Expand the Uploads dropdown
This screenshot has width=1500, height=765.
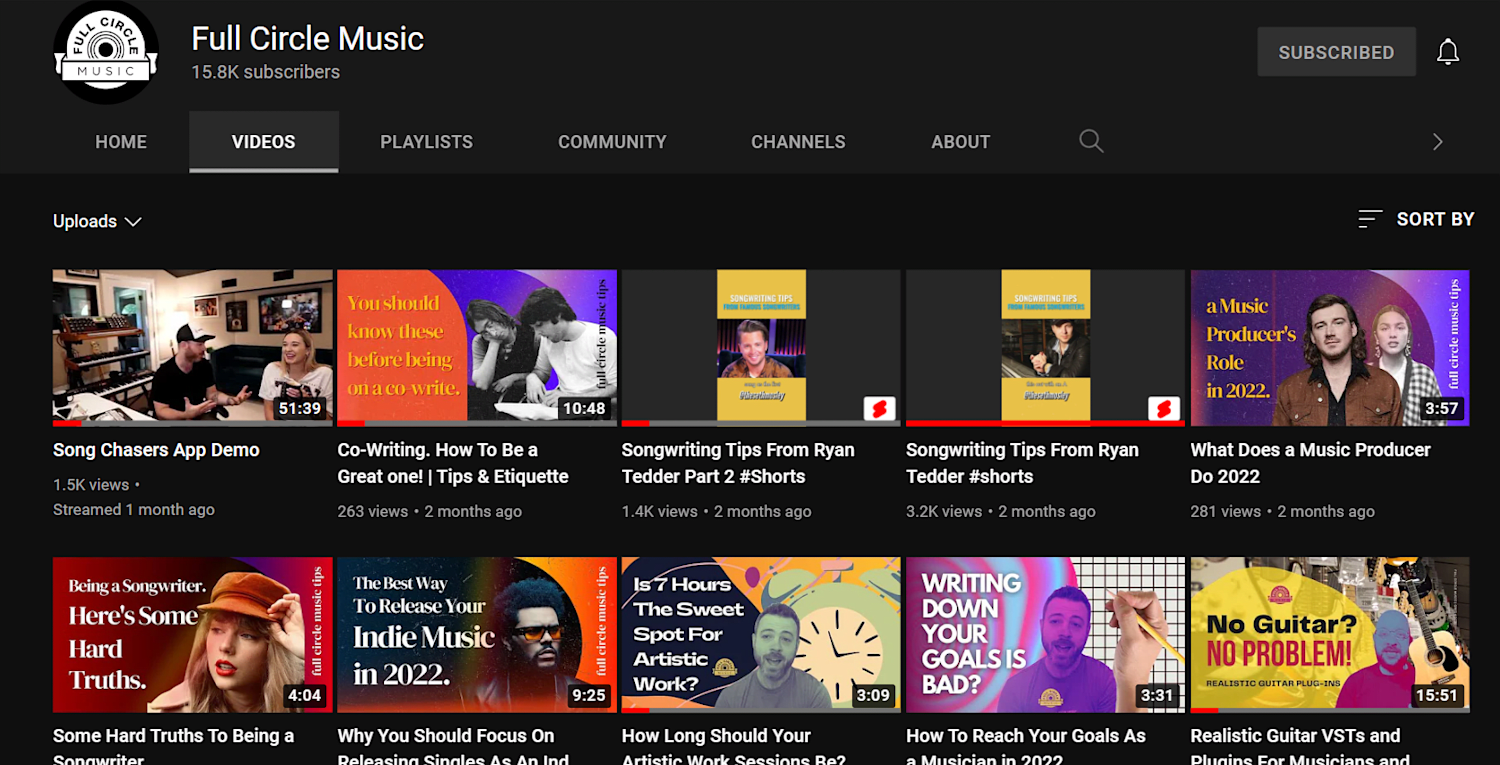tap(97, 221)
